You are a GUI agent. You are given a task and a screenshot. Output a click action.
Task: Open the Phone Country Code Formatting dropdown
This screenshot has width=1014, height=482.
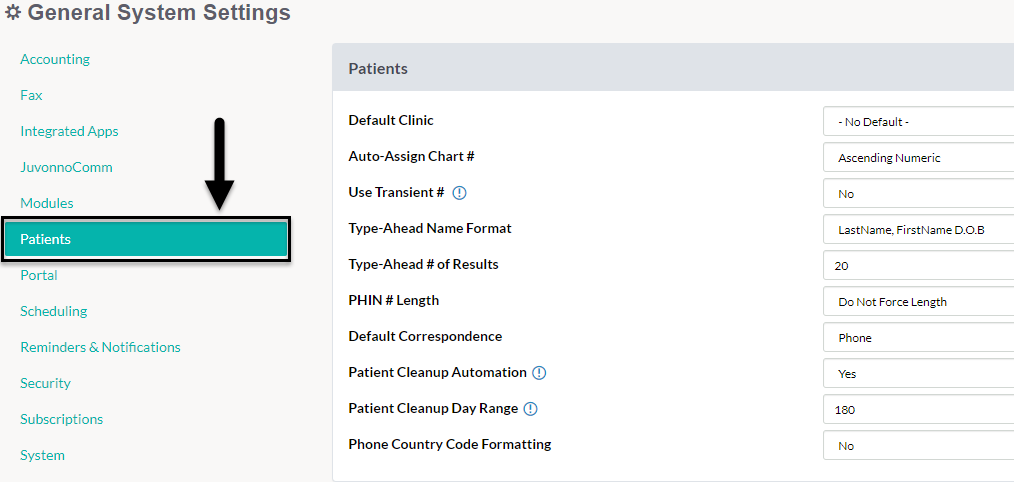918,446
